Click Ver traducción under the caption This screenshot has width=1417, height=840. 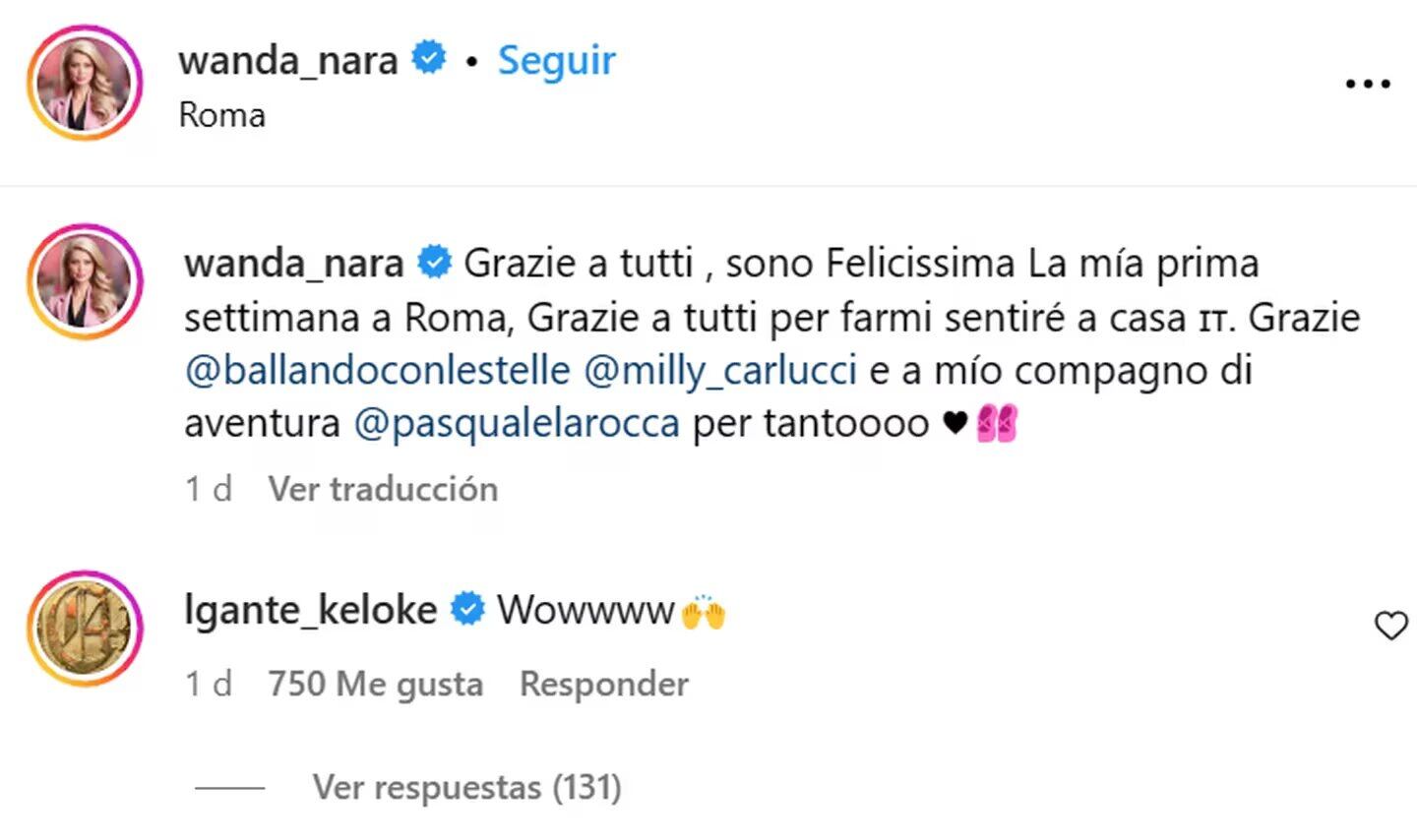383,489
